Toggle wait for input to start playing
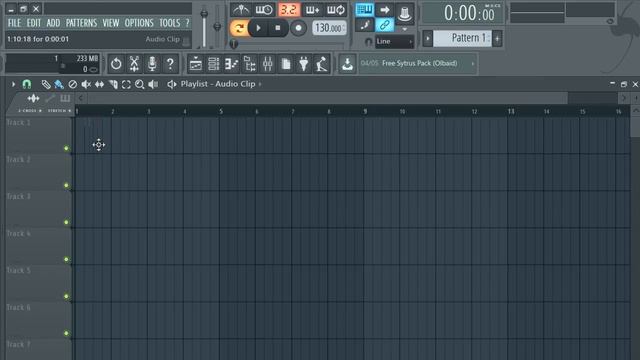This screenshot has height=360, width=640. 264,9
